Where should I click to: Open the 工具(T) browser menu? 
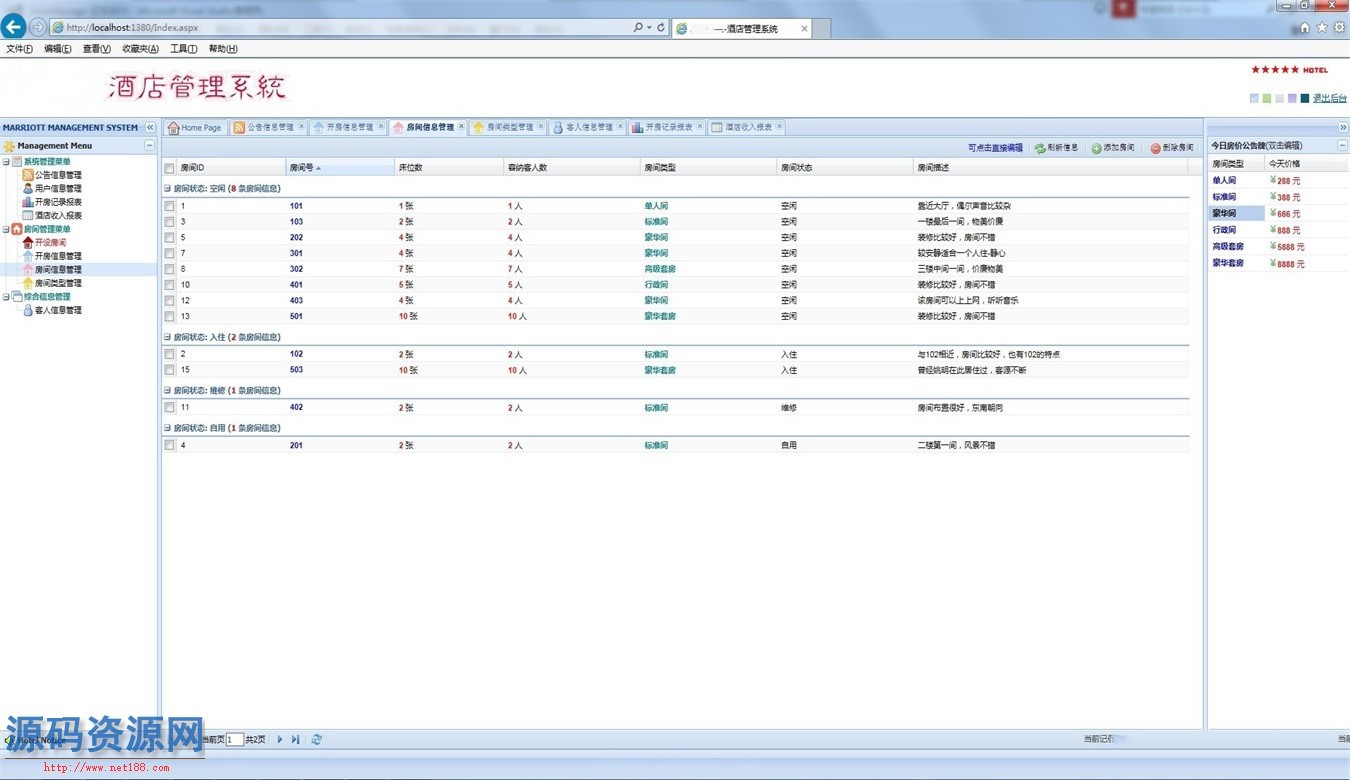coord(183,49)
